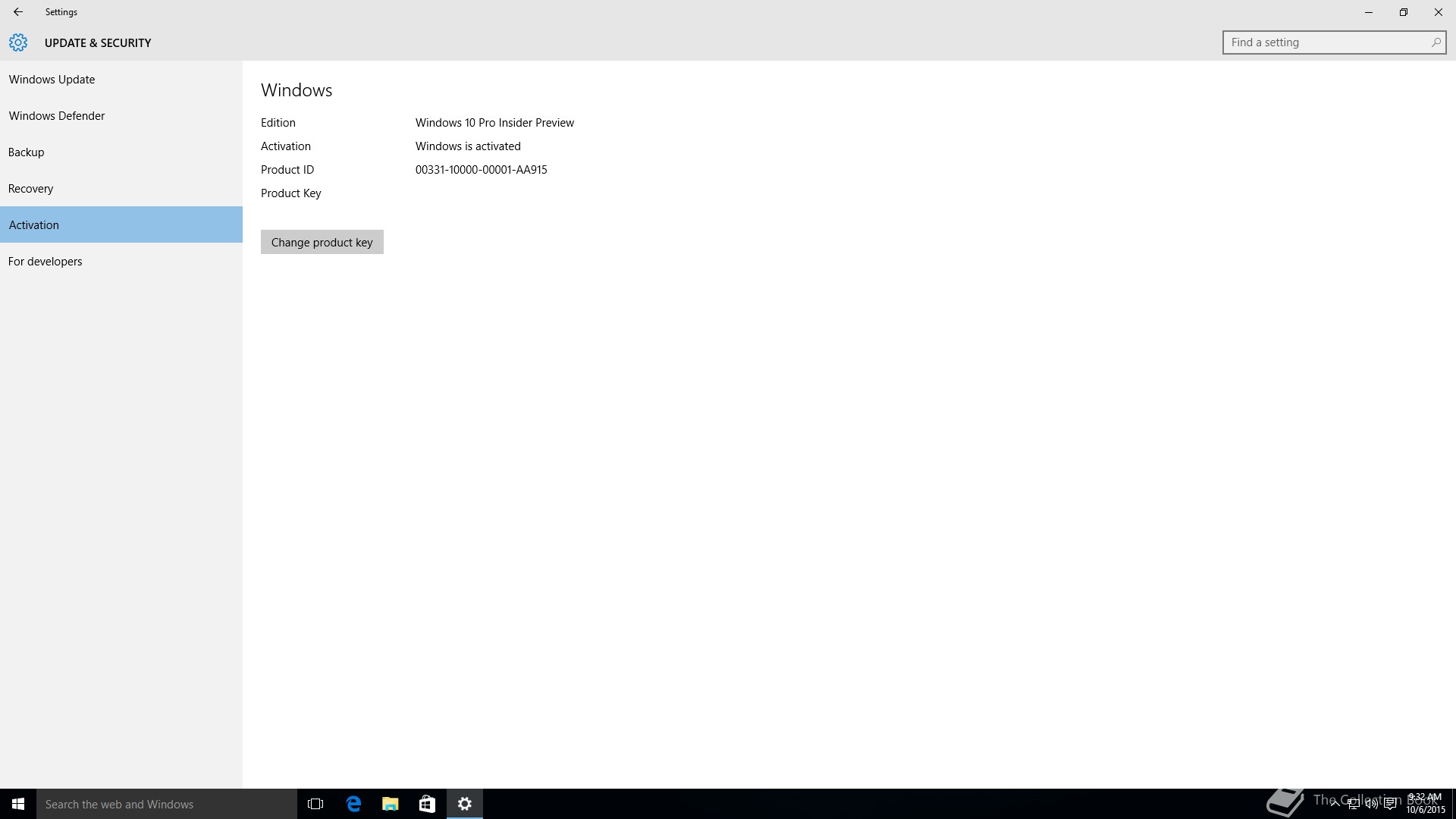Close the Settings window
1456x819 pixels.
(x=1439, y=12)
